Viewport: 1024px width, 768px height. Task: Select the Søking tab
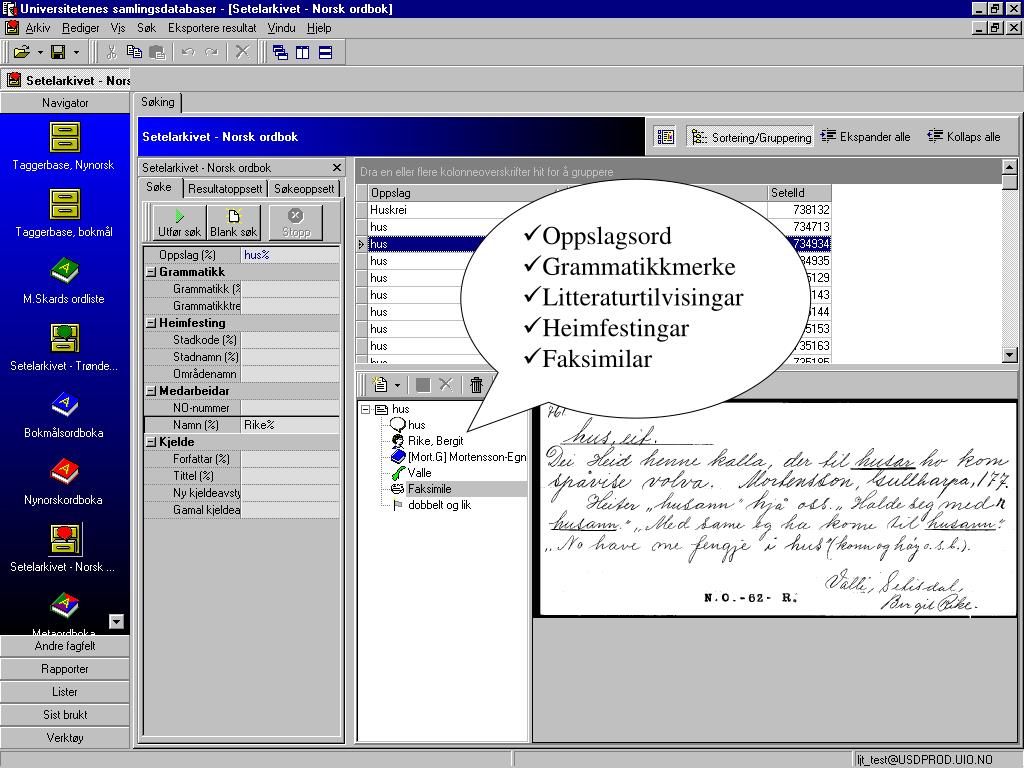158,102
